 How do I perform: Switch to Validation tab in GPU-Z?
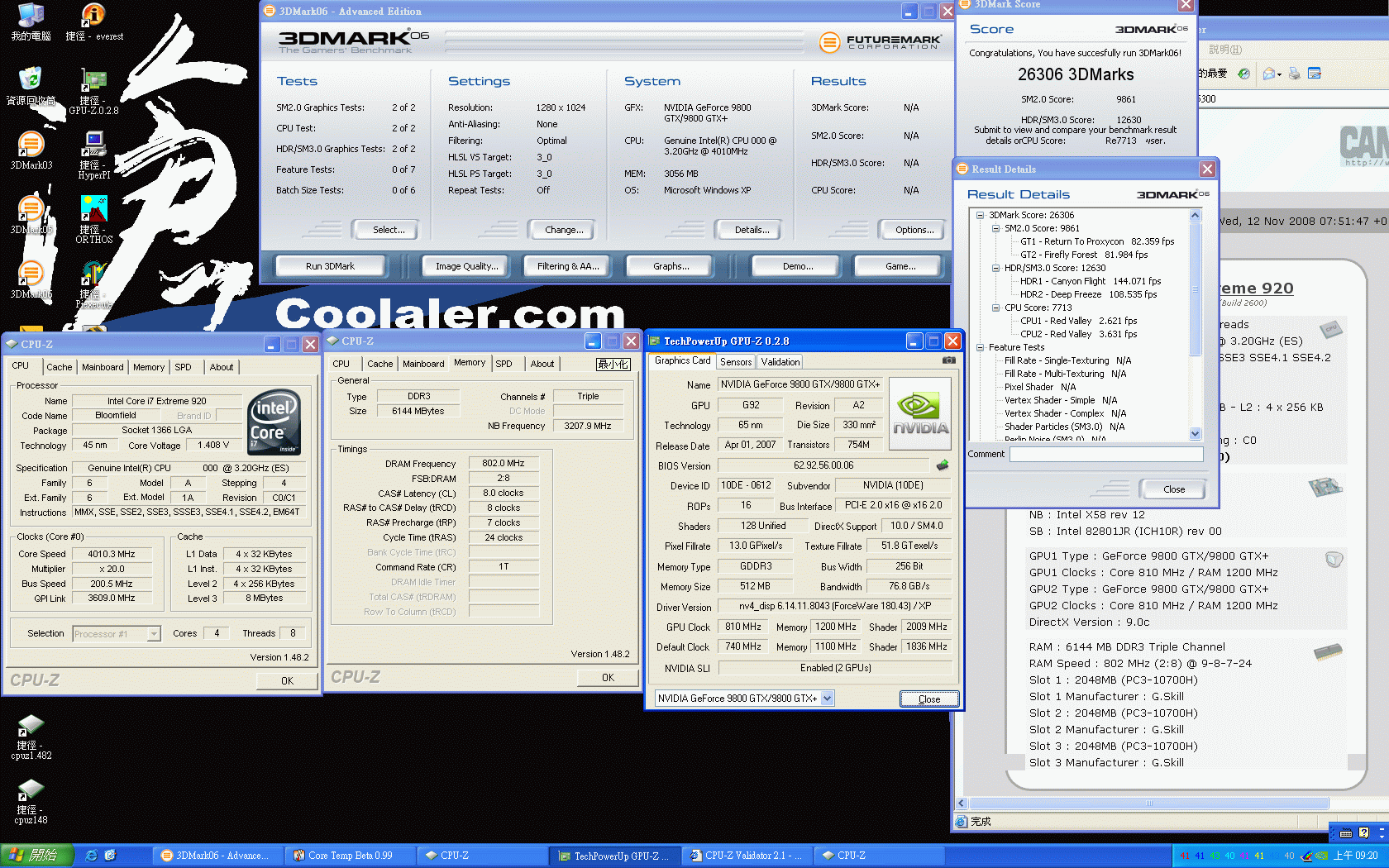pyautogui.click(x=780, y=362)
